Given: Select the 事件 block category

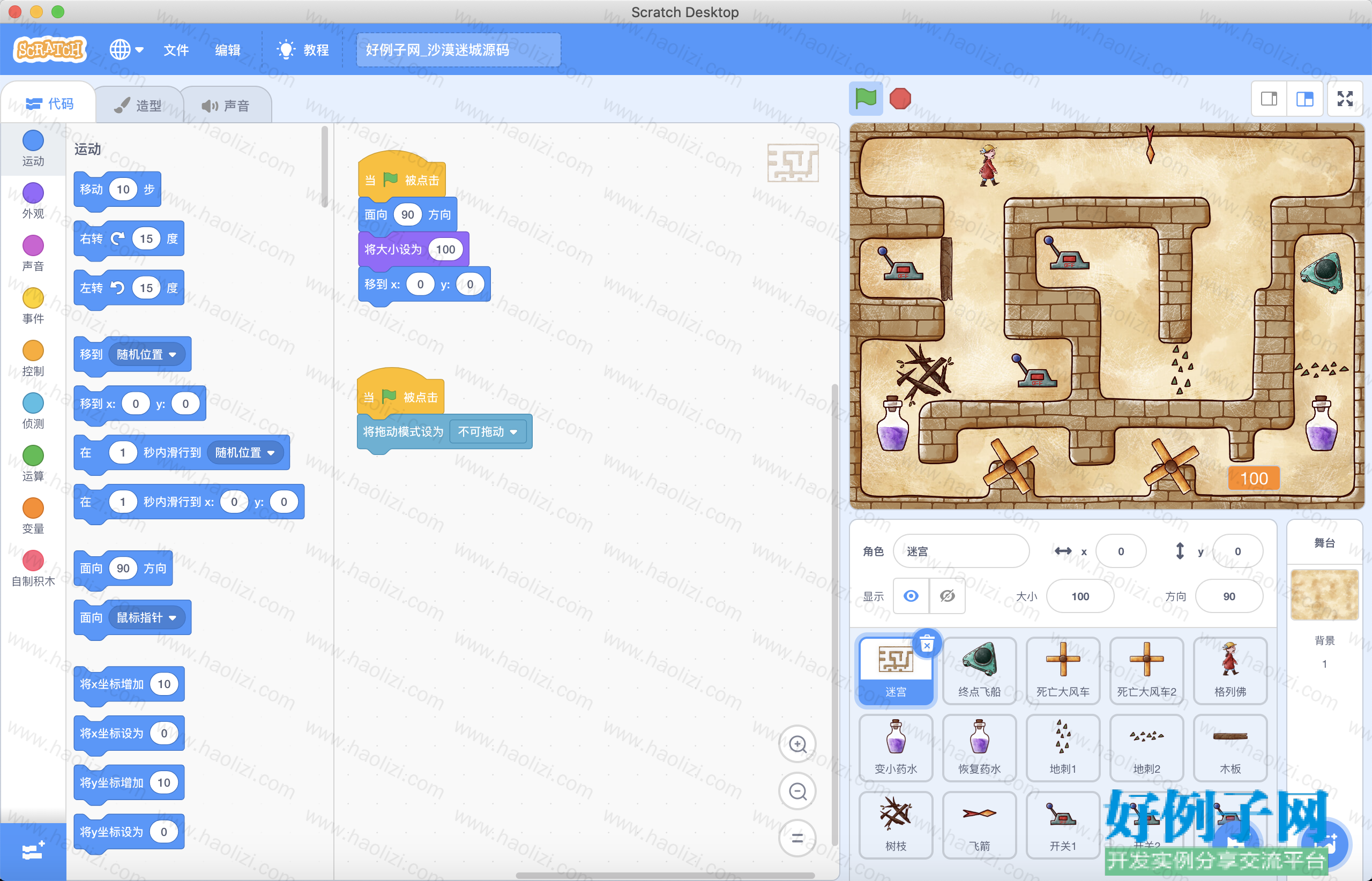Looking at the screenshot, I should [x=33, y=306].
